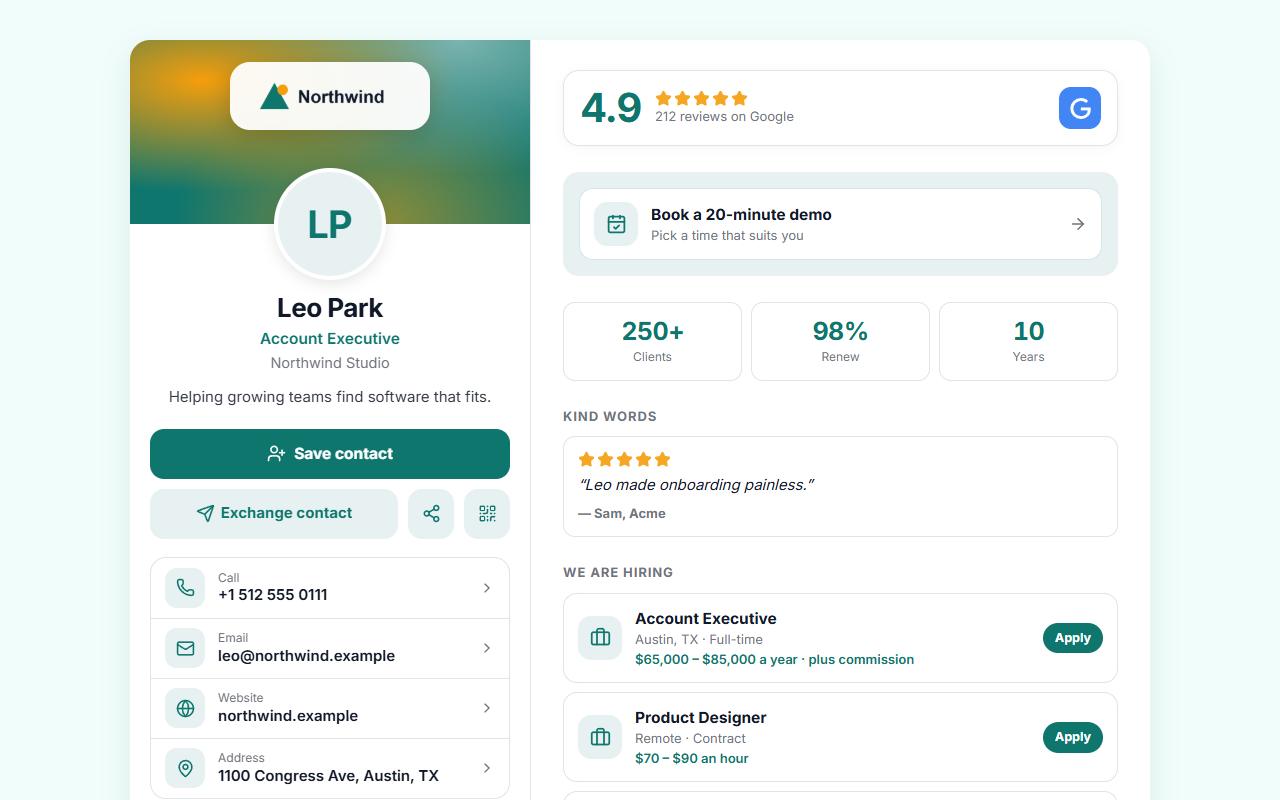Image resolution: width=1280 pixels, height=800 pixels.
Task: Open the QR code icon button
Action: (487, 514)
